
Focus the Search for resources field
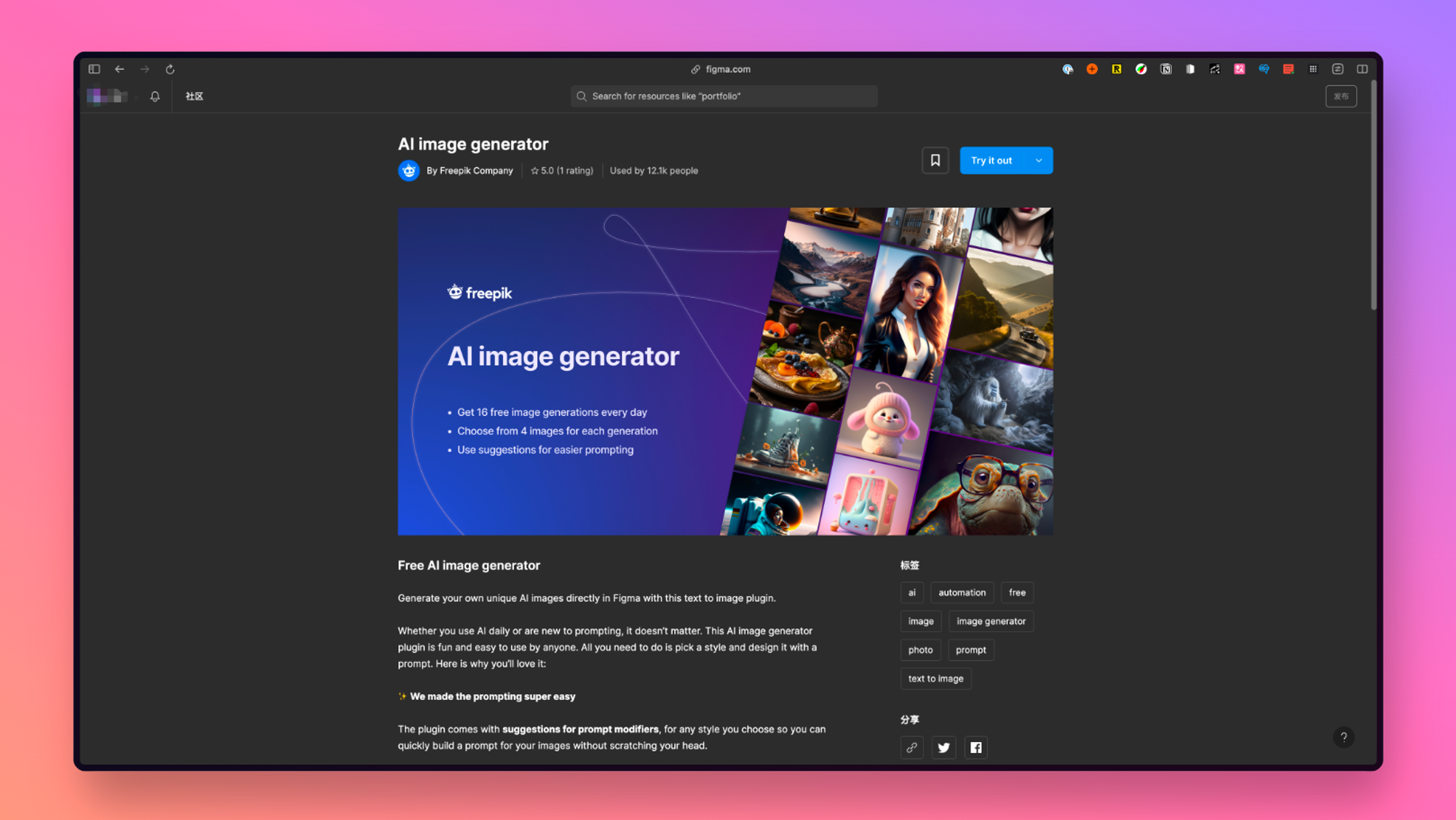coord(724,96)
